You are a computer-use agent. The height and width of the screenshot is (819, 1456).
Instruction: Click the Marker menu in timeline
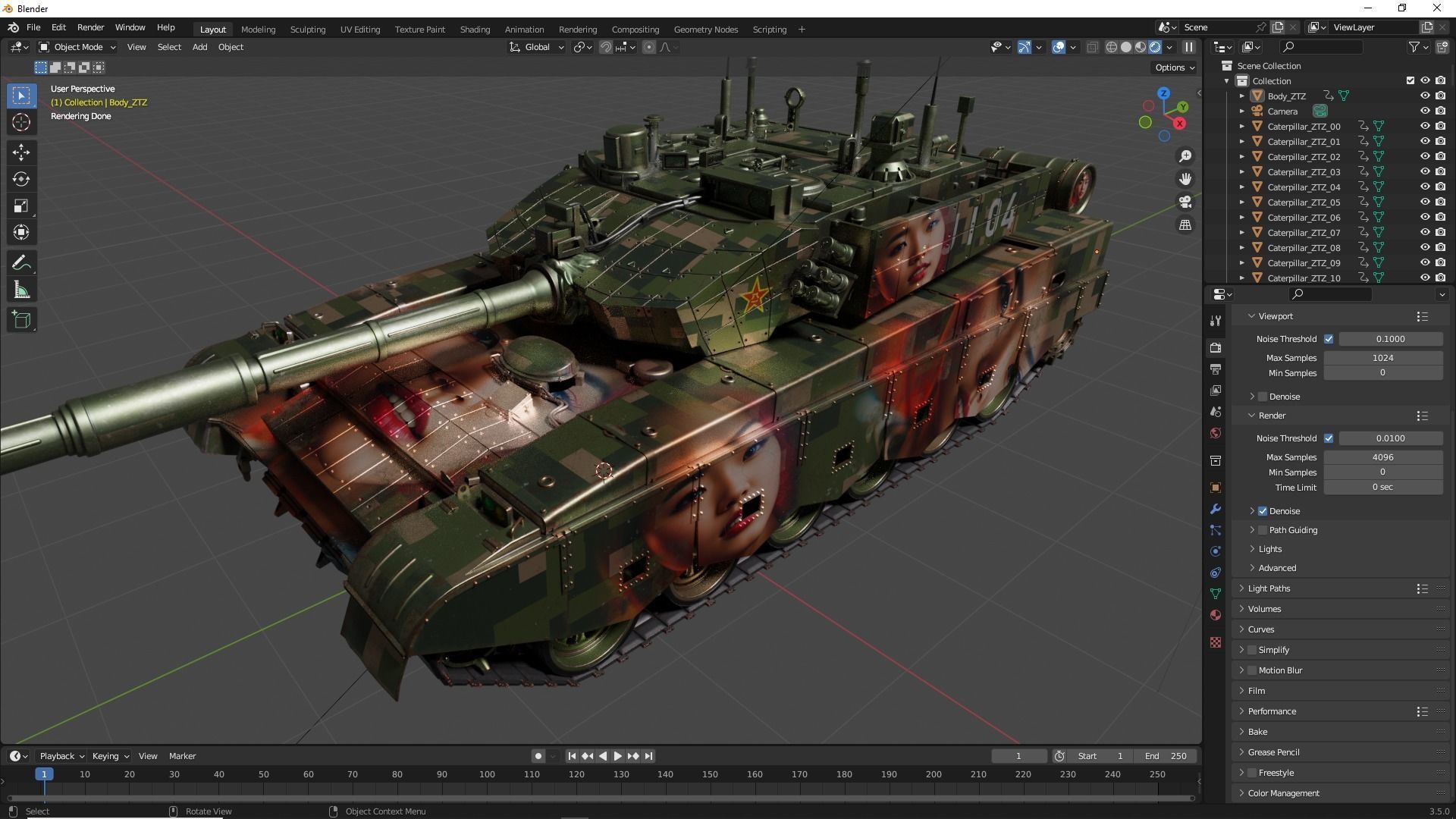coord(182,756)
